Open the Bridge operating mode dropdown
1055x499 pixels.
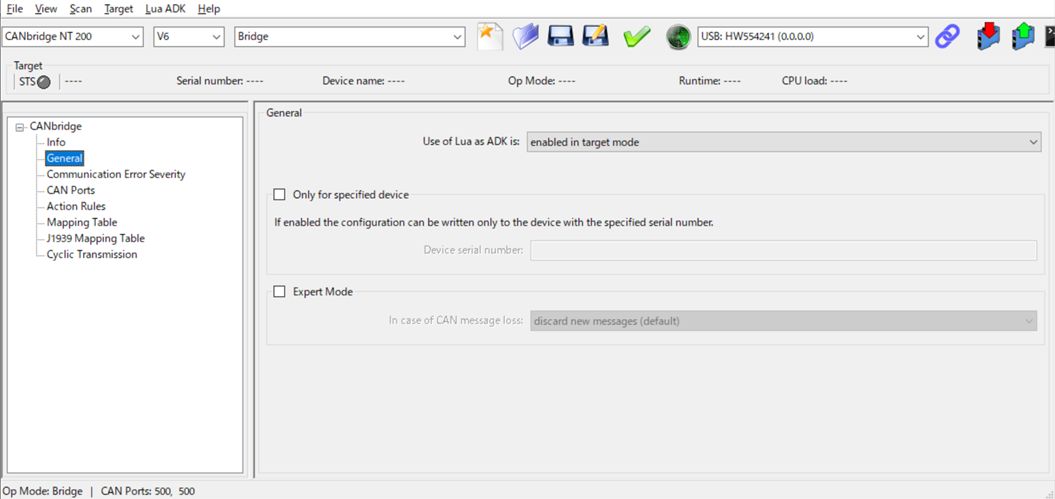pyautogui.click(x=350, y=37)
